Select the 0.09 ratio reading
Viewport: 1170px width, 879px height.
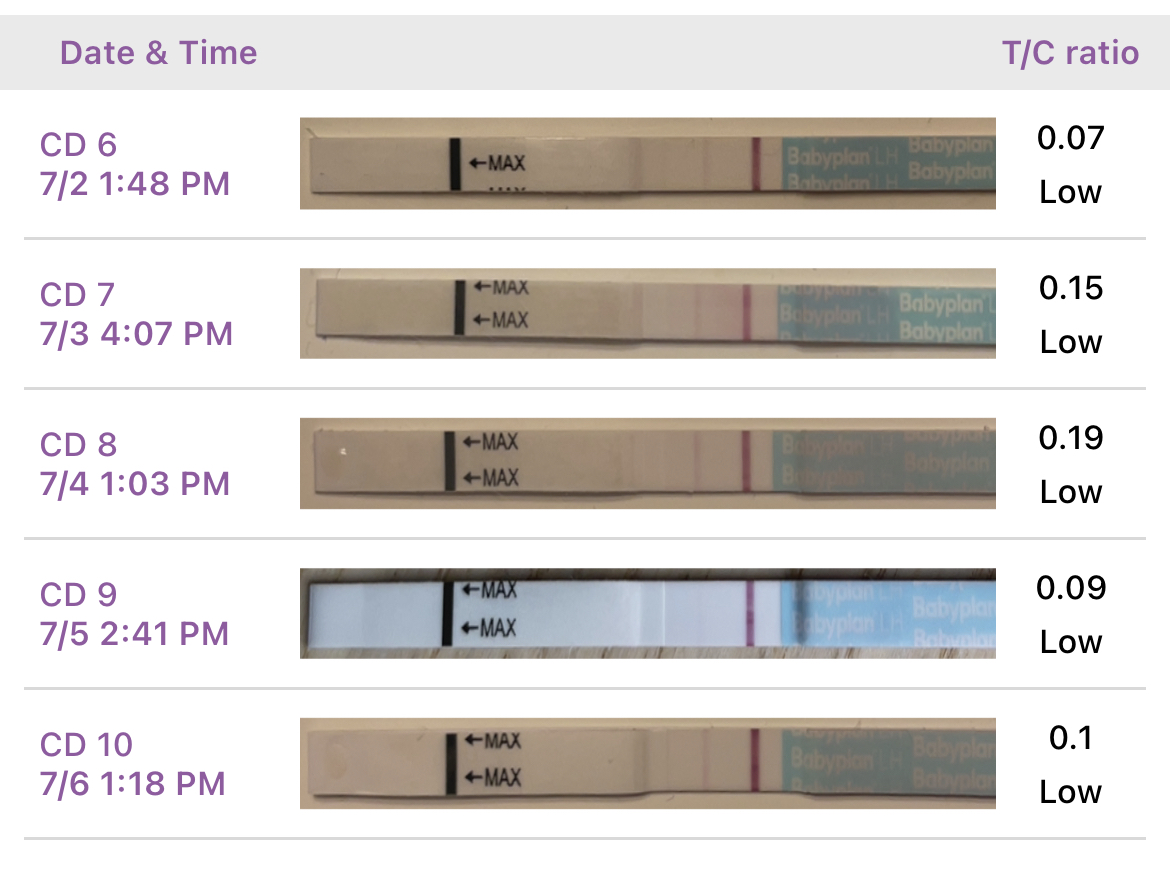[1070, 588]
